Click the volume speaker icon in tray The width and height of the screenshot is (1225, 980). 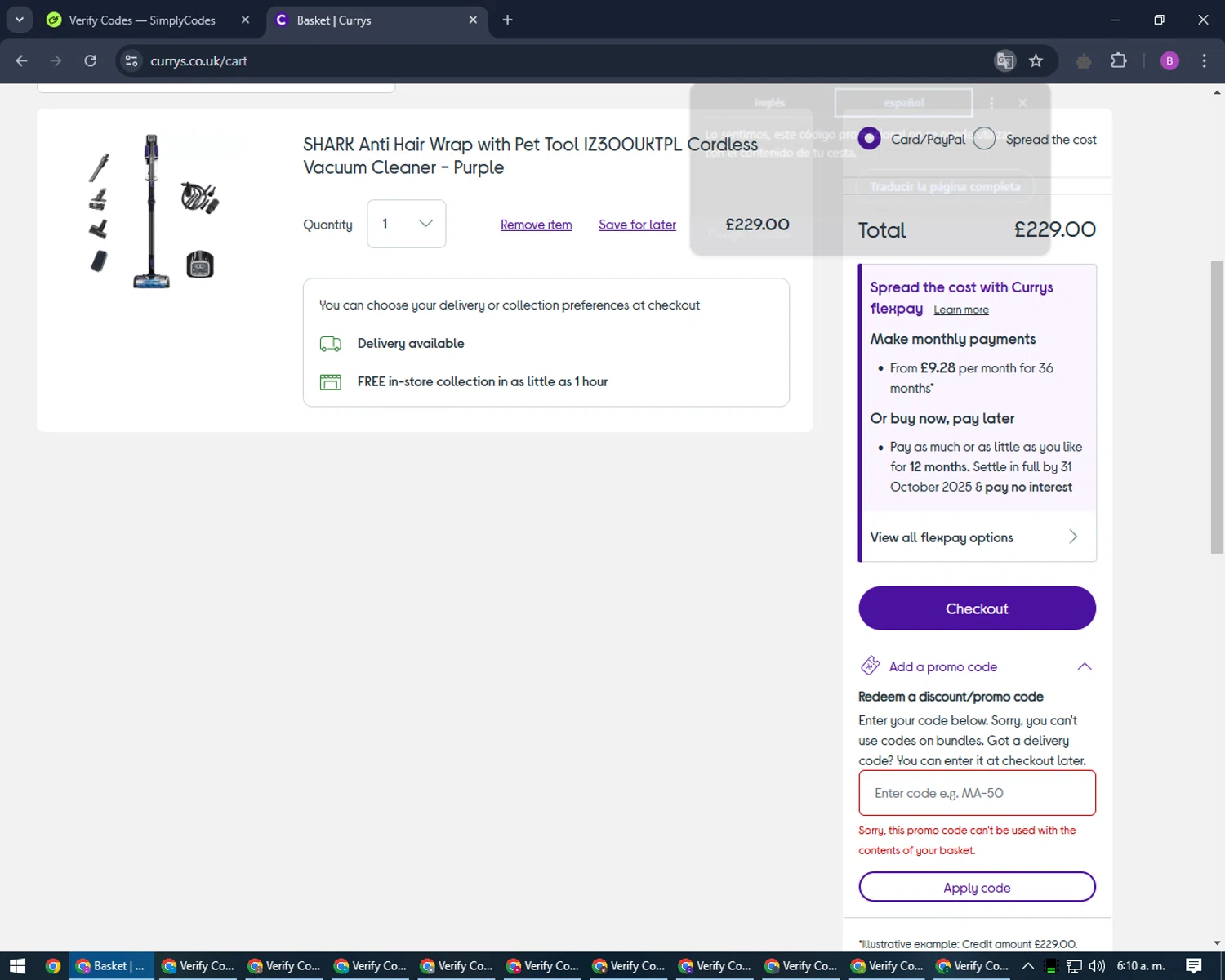point(1097,966)
